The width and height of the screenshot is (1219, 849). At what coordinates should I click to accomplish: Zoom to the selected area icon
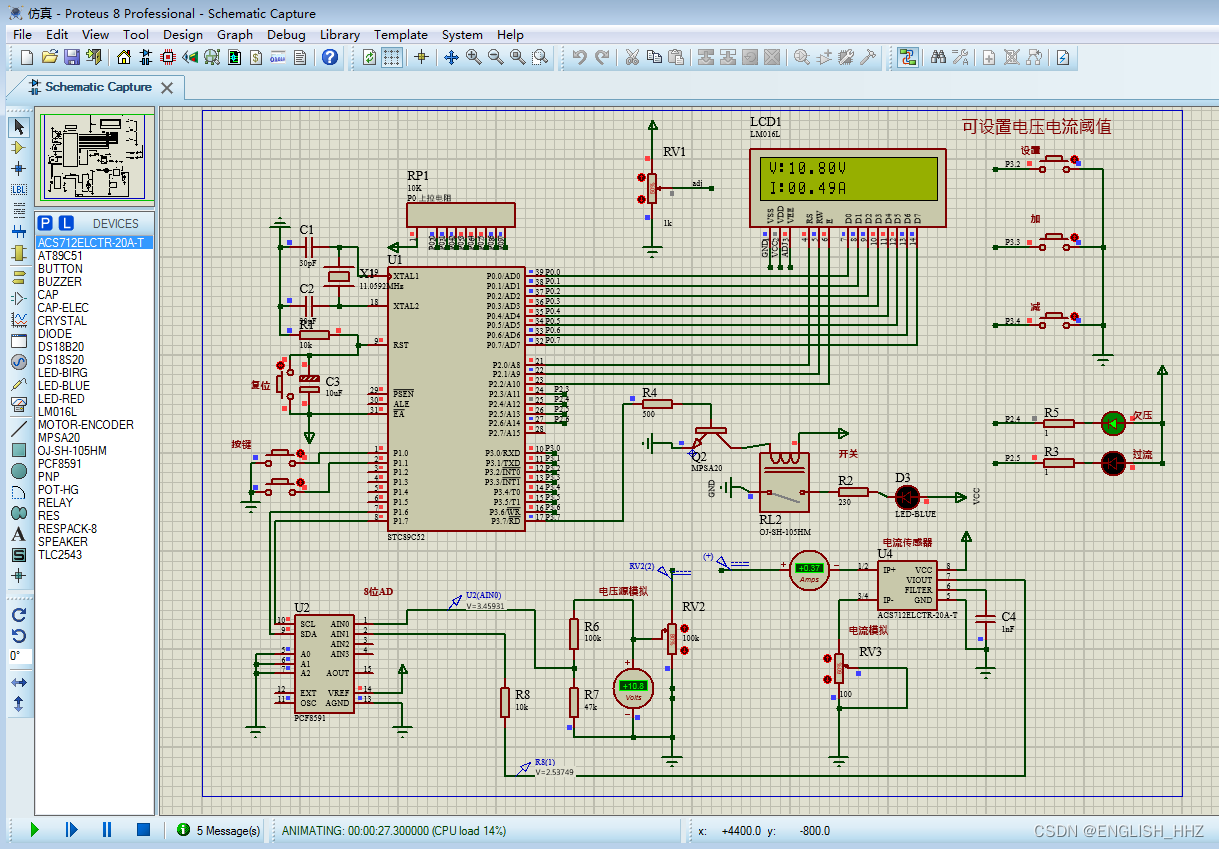pos(540,57)
